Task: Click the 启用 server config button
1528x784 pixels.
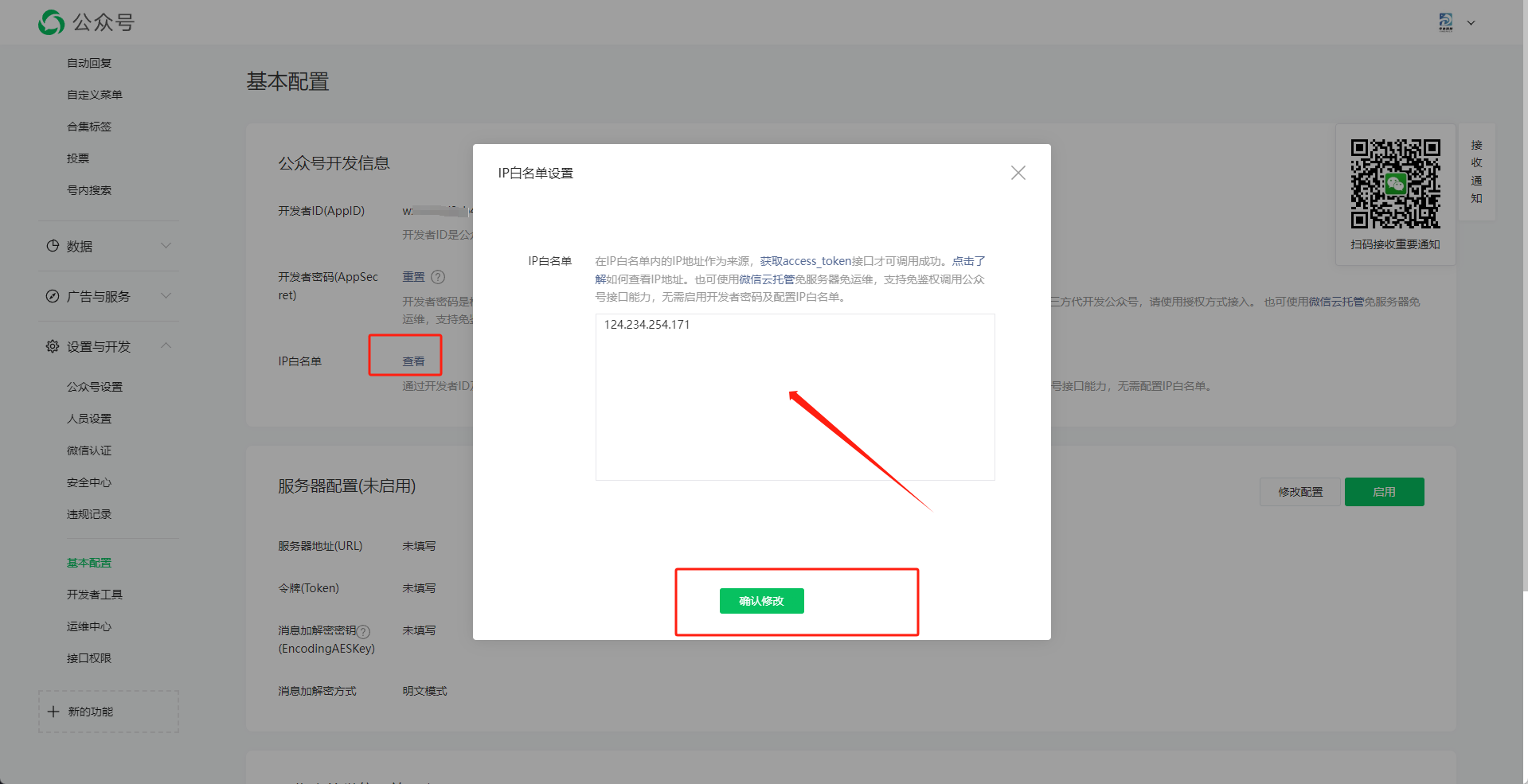Action: point(1384,492)
